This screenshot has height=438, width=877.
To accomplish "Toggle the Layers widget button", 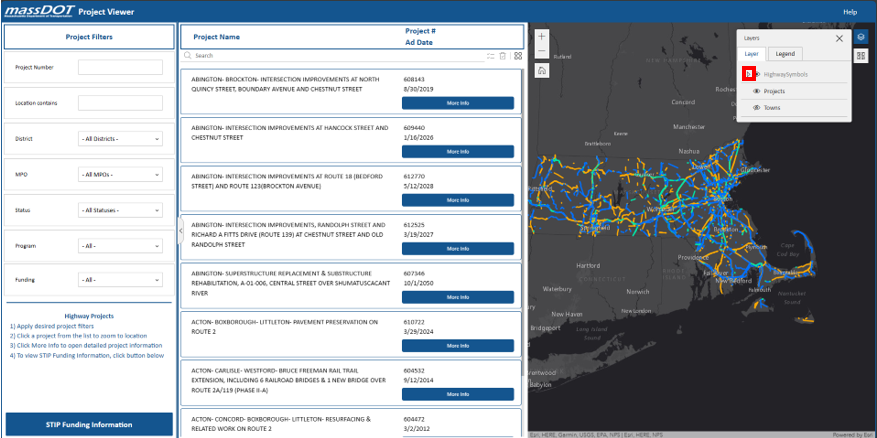I will click(861, 37).
